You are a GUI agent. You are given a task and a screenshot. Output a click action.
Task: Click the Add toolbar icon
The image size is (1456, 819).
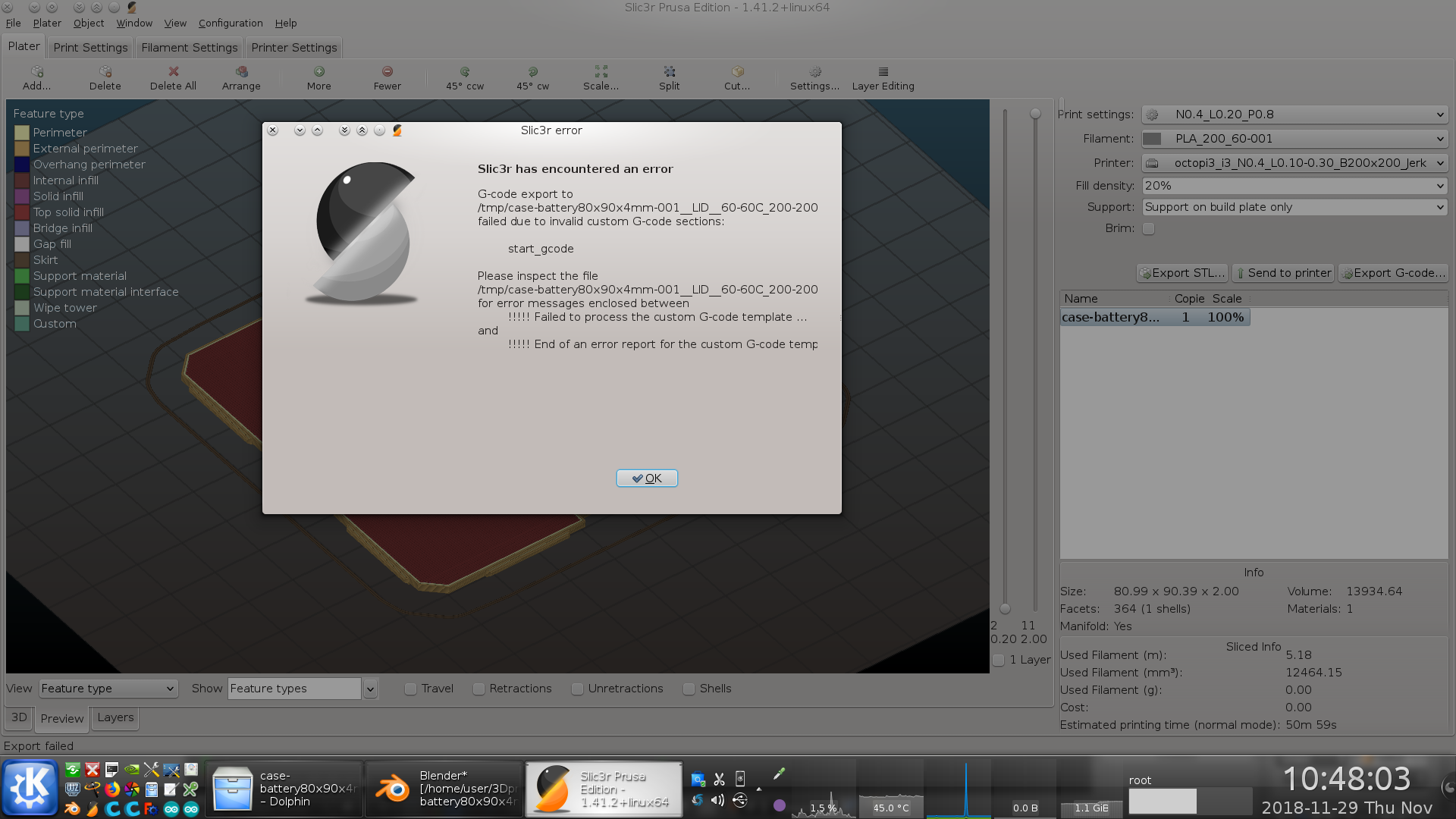click(36, 72)
